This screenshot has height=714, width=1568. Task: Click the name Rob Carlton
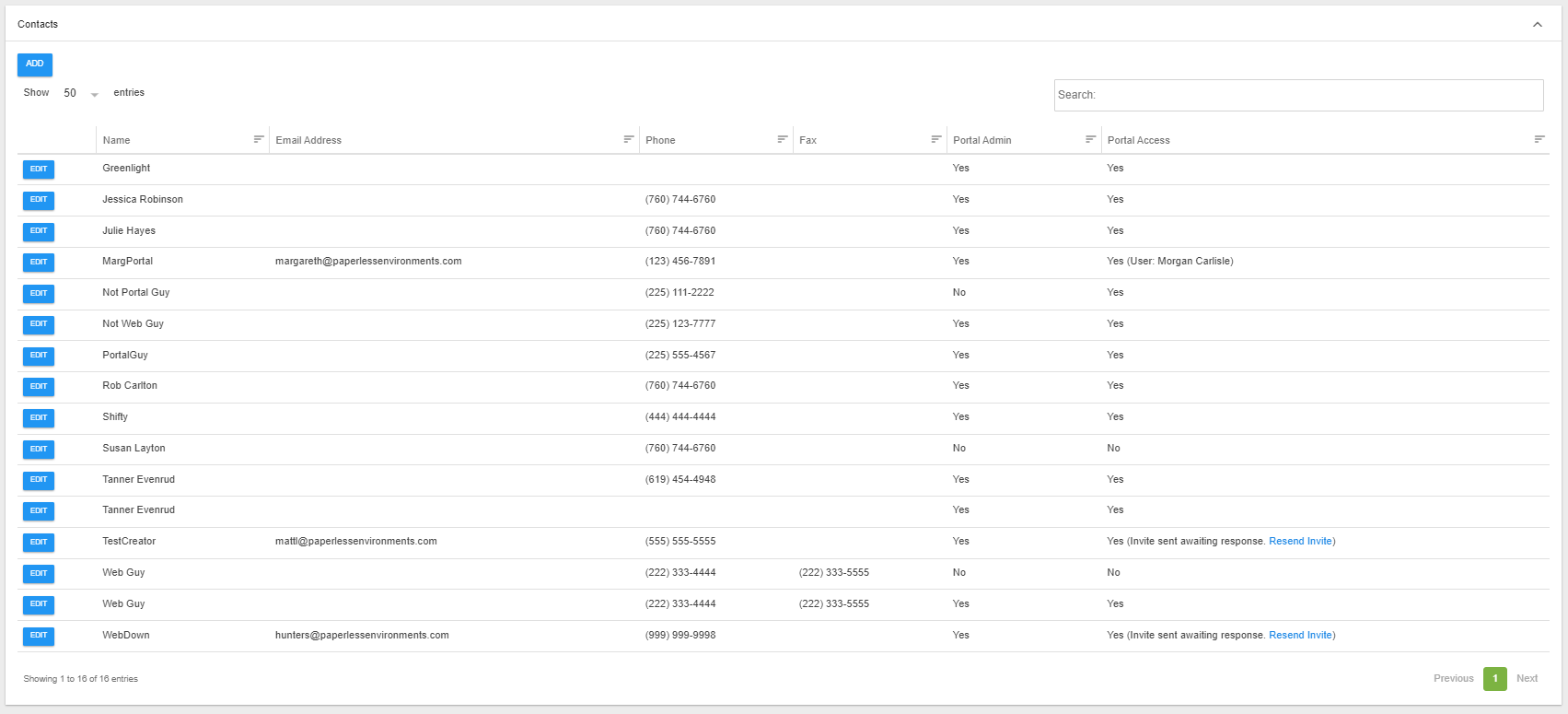pos(130,386)
